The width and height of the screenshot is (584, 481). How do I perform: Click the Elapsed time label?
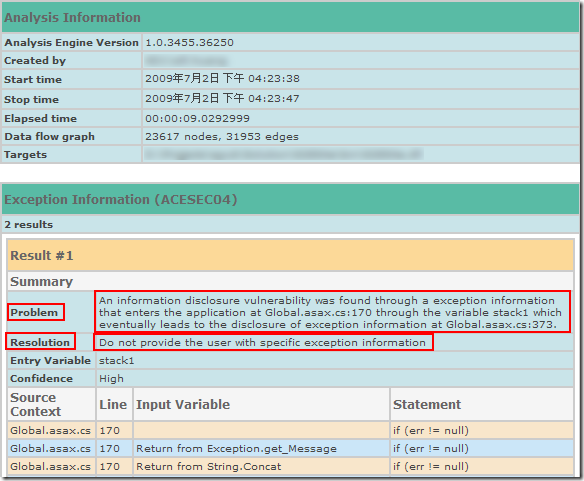(40, 118)
